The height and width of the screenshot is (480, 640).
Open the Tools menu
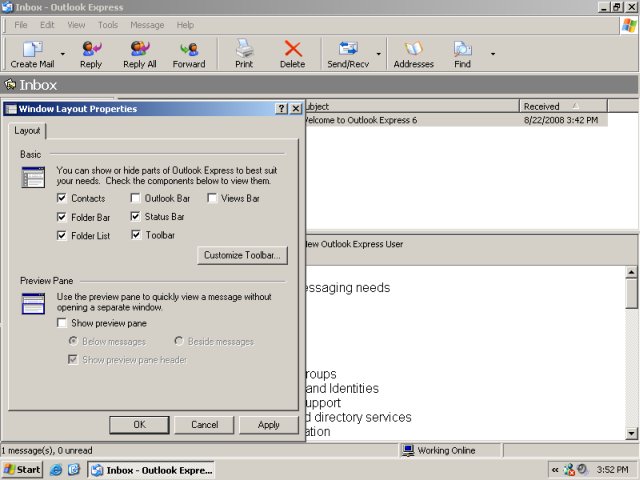click(108, 25)
